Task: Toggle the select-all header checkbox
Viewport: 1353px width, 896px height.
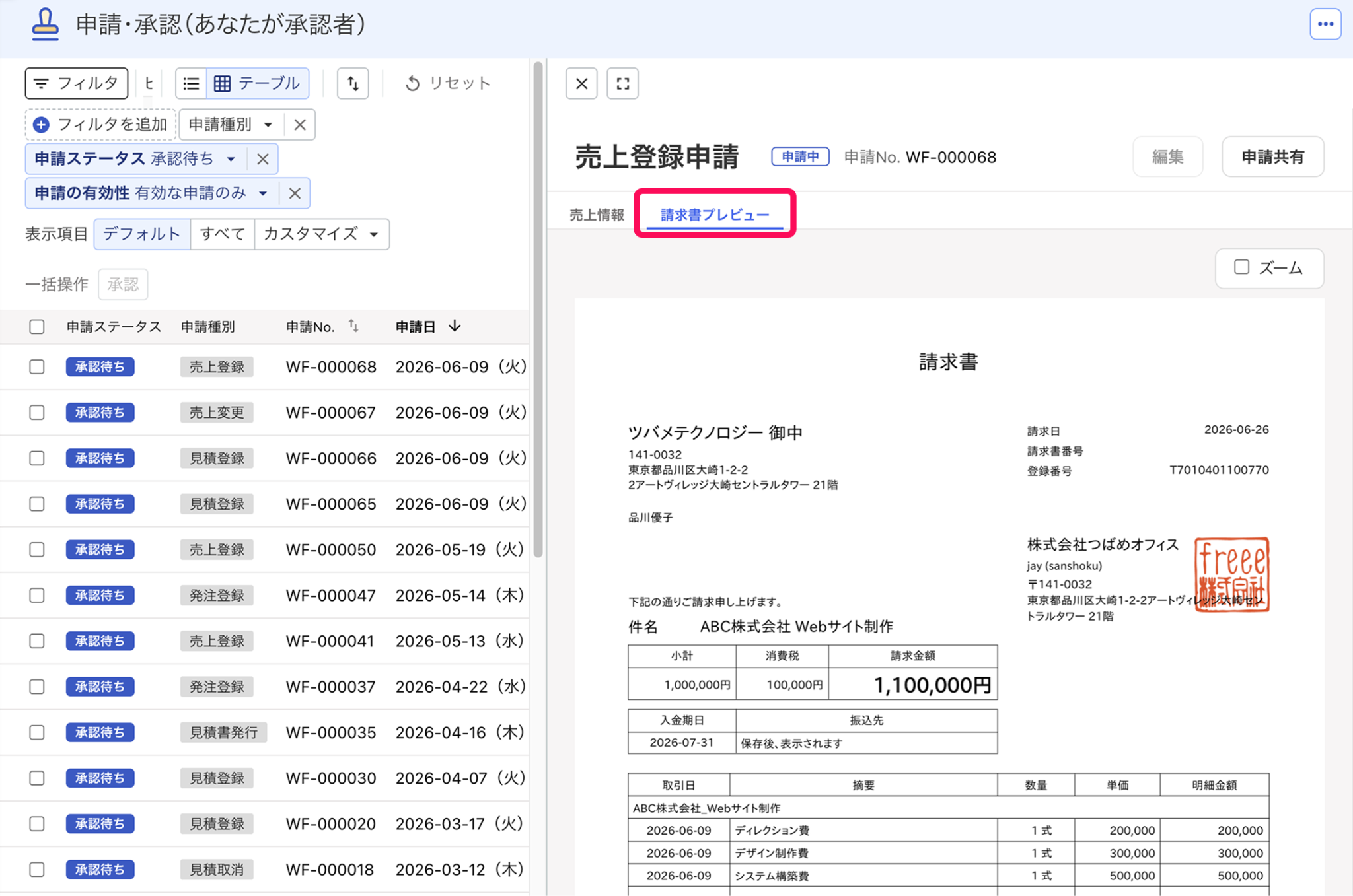Action: coord(37,327)
